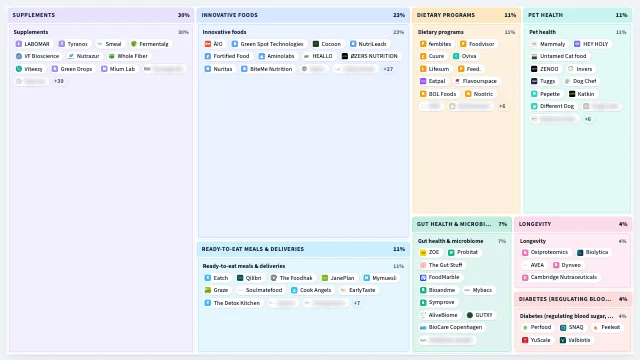Click the GUTXY logo icon

[x=470, y=315]
